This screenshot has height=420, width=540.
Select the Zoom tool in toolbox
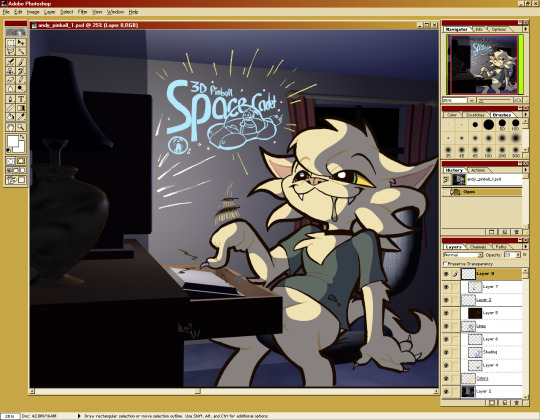pos(21,127)
